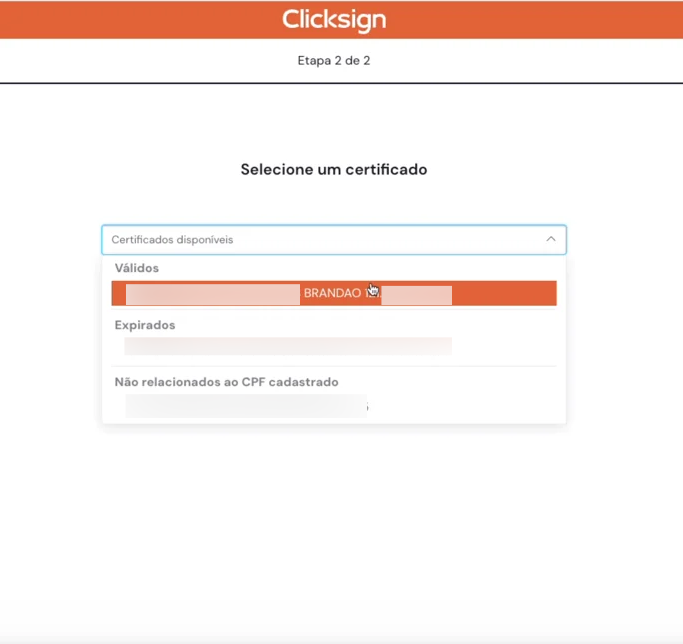Select the valid certificate containing BRANDAO
This screenshot has height=644, width=683.
pyautogui.click(x=333, y=294)
